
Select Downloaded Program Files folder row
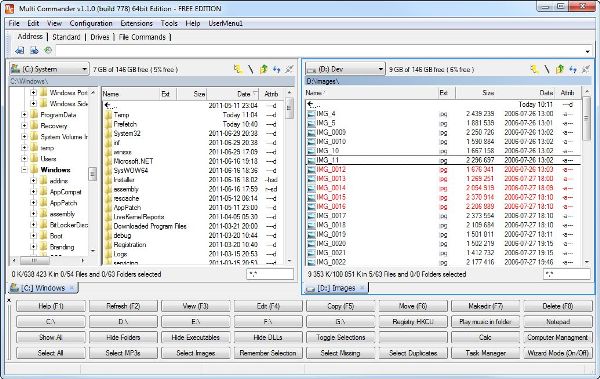(193, 226)
